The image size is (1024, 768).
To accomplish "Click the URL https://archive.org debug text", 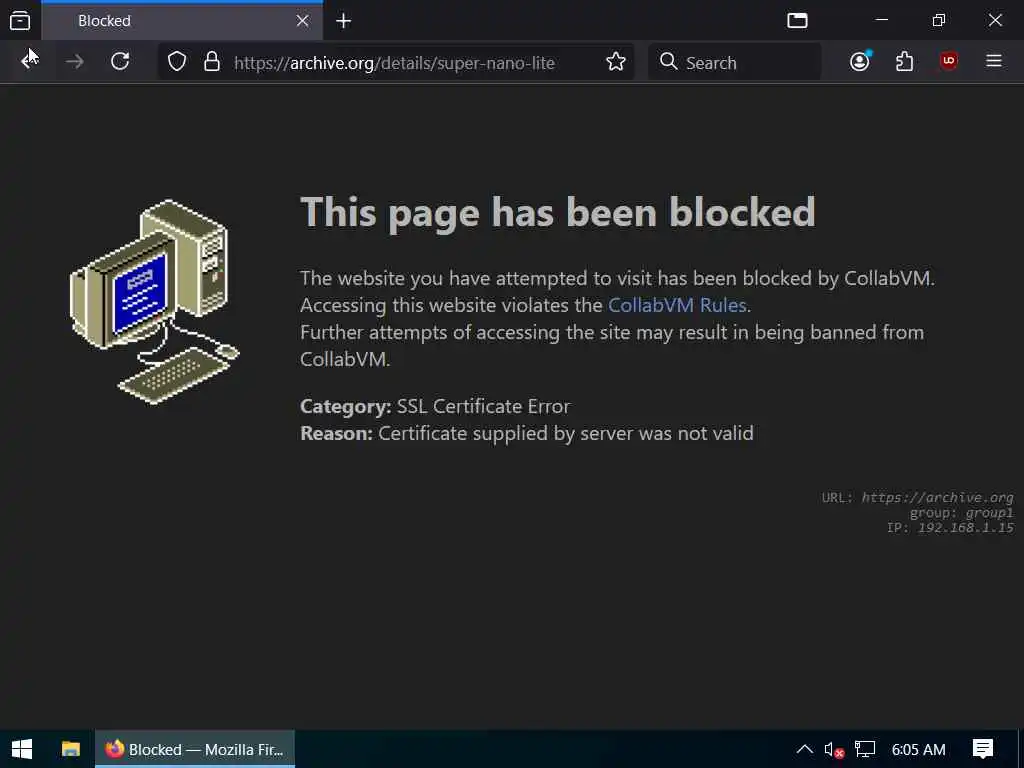I will point(918,498).
